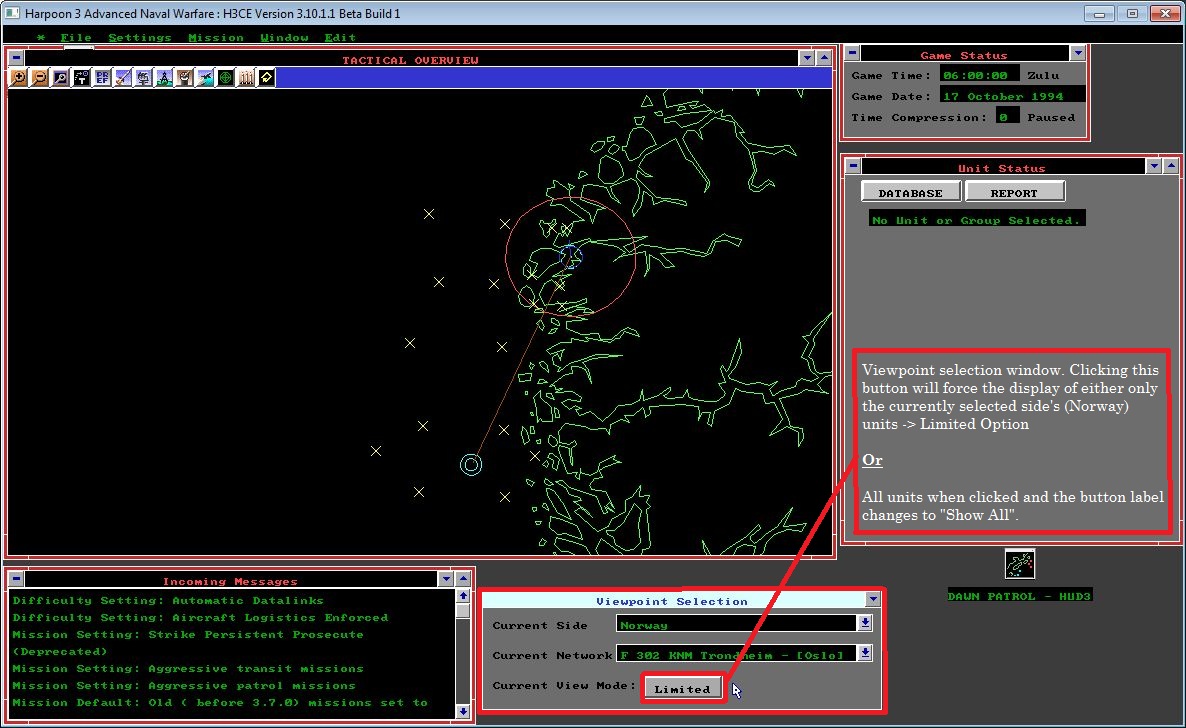Click the circled unit marker at line end
This screenshot has height=728, width=1186.
(x=471, y=465)
